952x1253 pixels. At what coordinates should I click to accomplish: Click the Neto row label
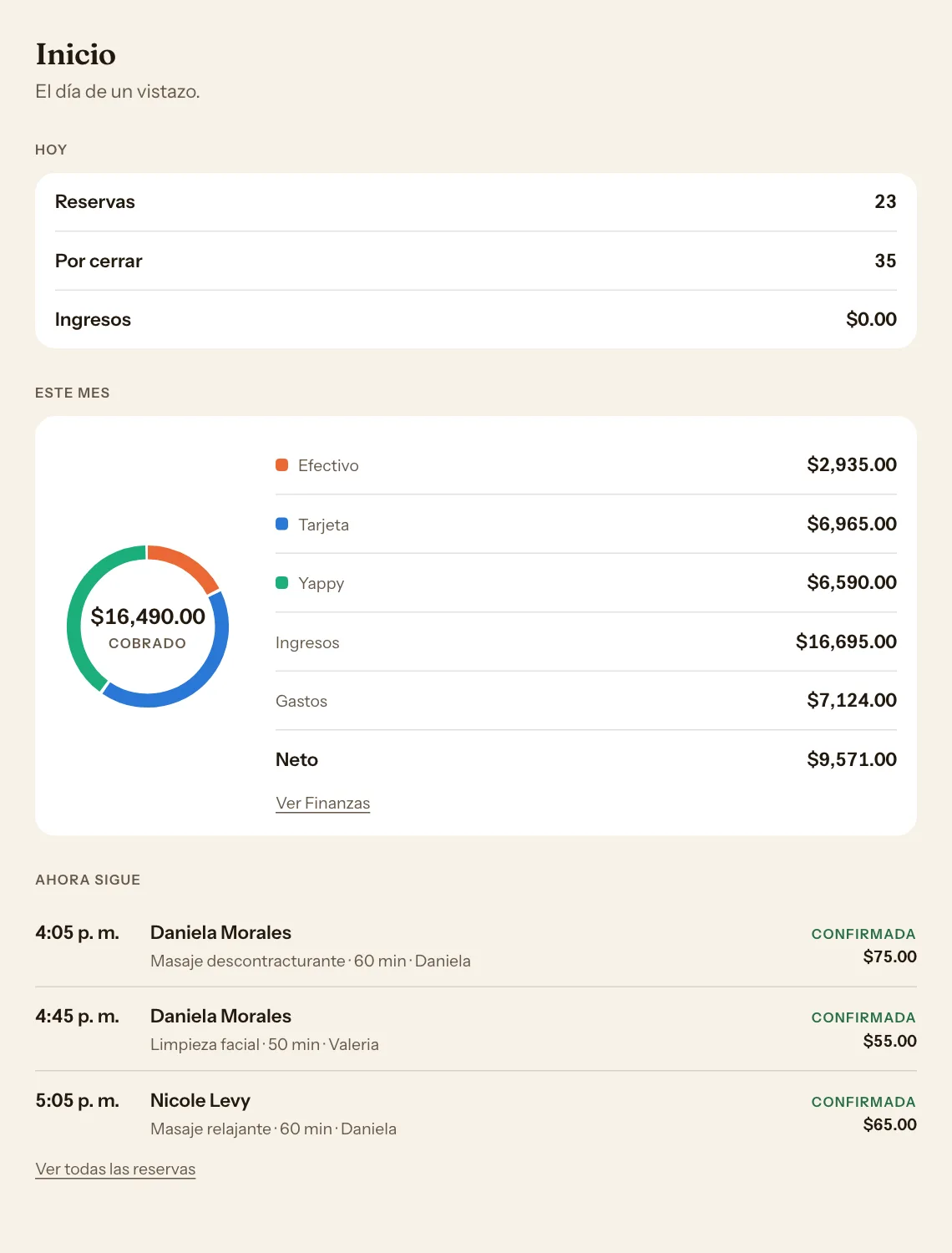tap(296, 759)
